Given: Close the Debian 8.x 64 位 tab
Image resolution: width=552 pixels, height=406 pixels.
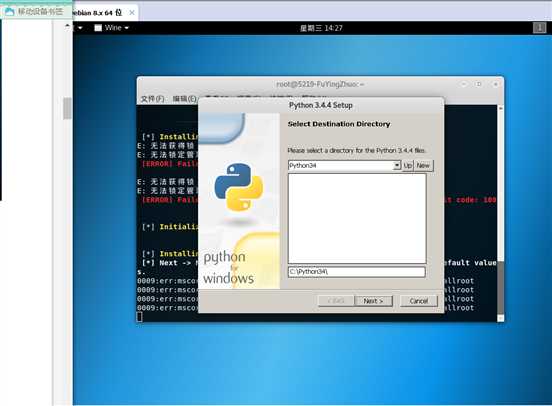Looking at the screenshot, I should pos(132,13).
